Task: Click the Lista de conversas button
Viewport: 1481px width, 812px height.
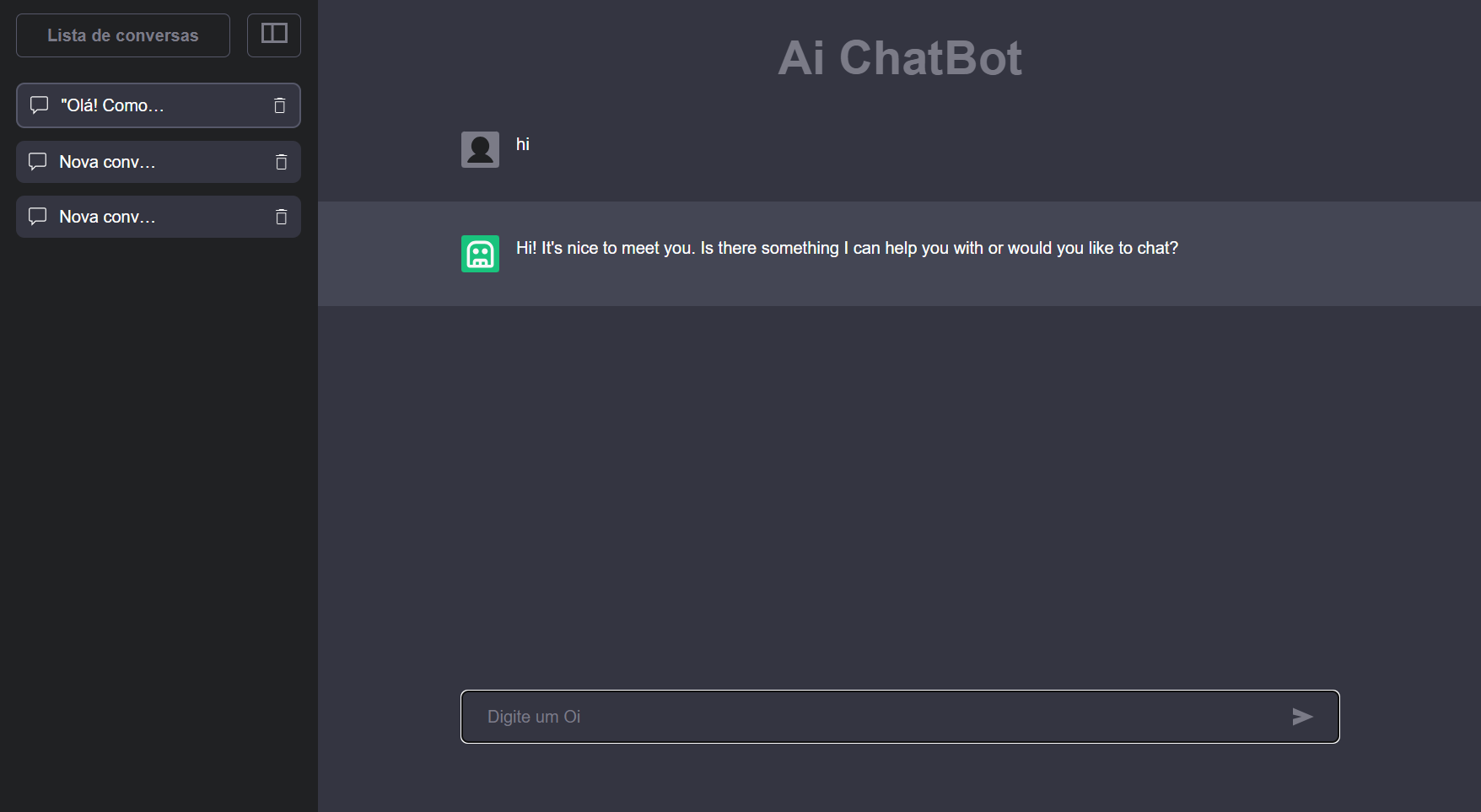Action: click(123, 35)
